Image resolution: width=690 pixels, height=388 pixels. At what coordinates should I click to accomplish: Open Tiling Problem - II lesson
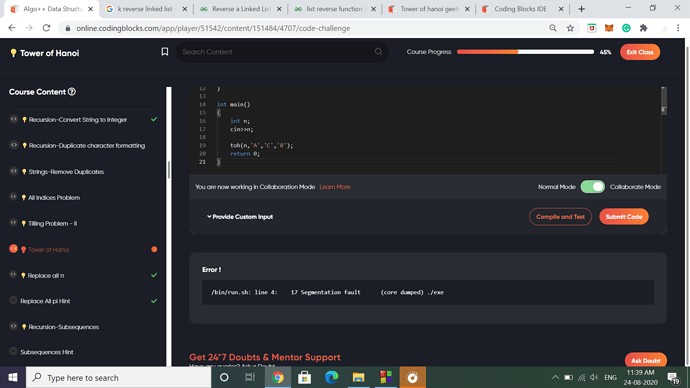(52, 223)
